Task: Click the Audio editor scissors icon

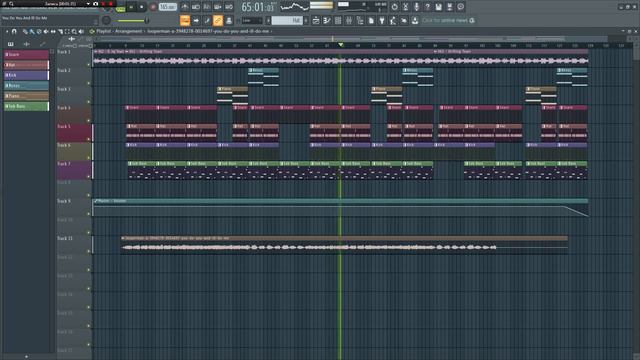Action: pos(405,7)
